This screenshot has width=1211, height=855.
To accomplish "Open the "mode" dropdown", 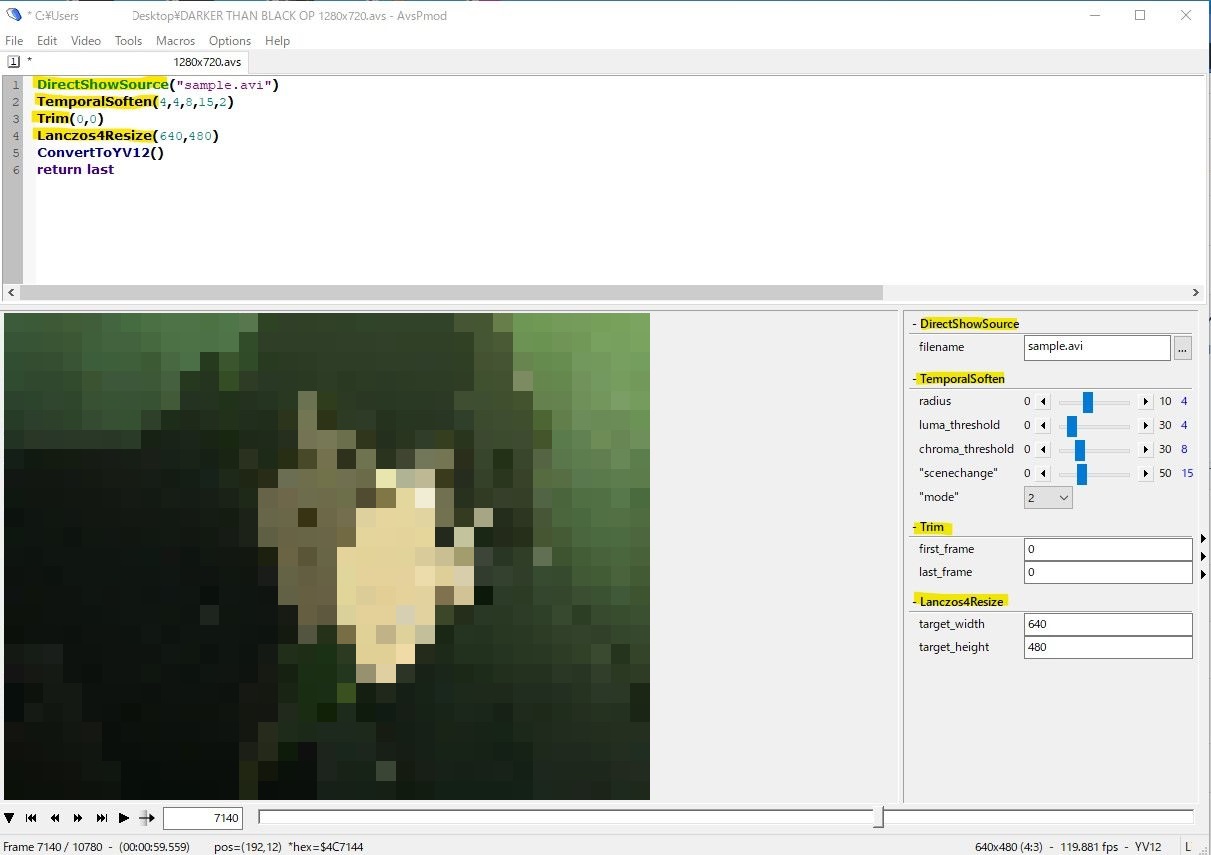I will [1048, 497].
